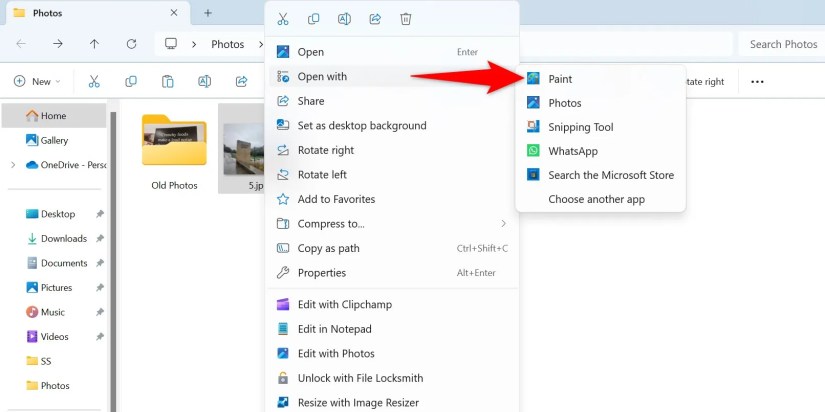
Task: Click the Copy icon in Explorer toolbar
Action: (131, 82)
